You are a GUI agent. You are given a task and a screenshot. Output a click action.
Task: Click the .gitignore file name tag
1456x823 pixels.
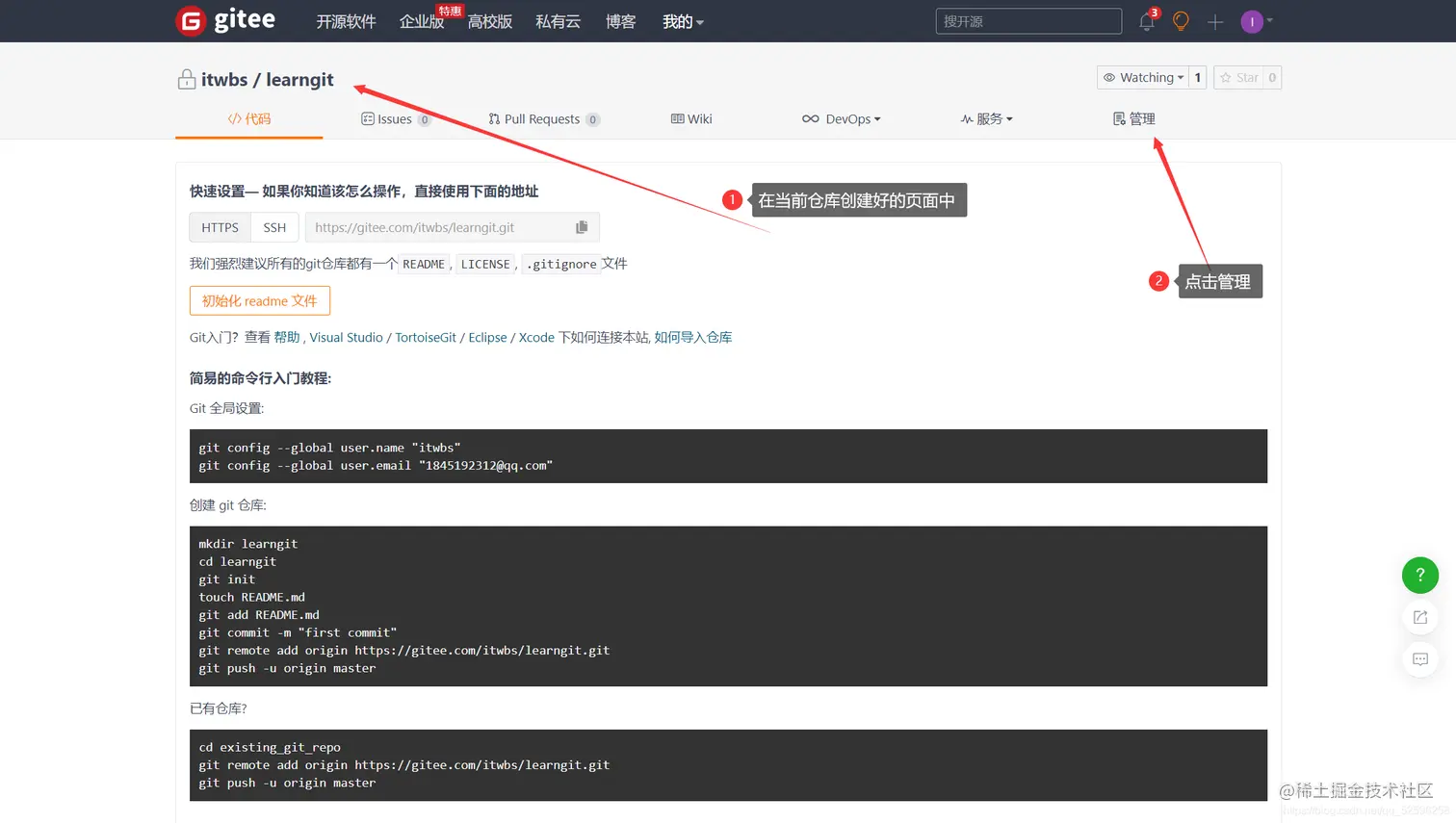(561, 264)
